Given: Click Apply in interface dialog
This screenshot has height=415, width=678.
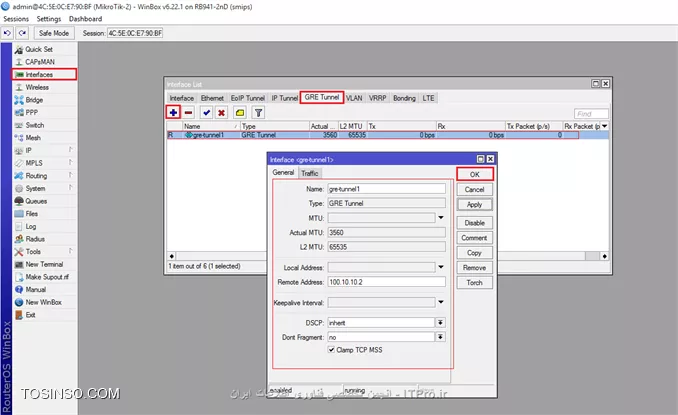Looking at the screenshot, I should (474, 204).
